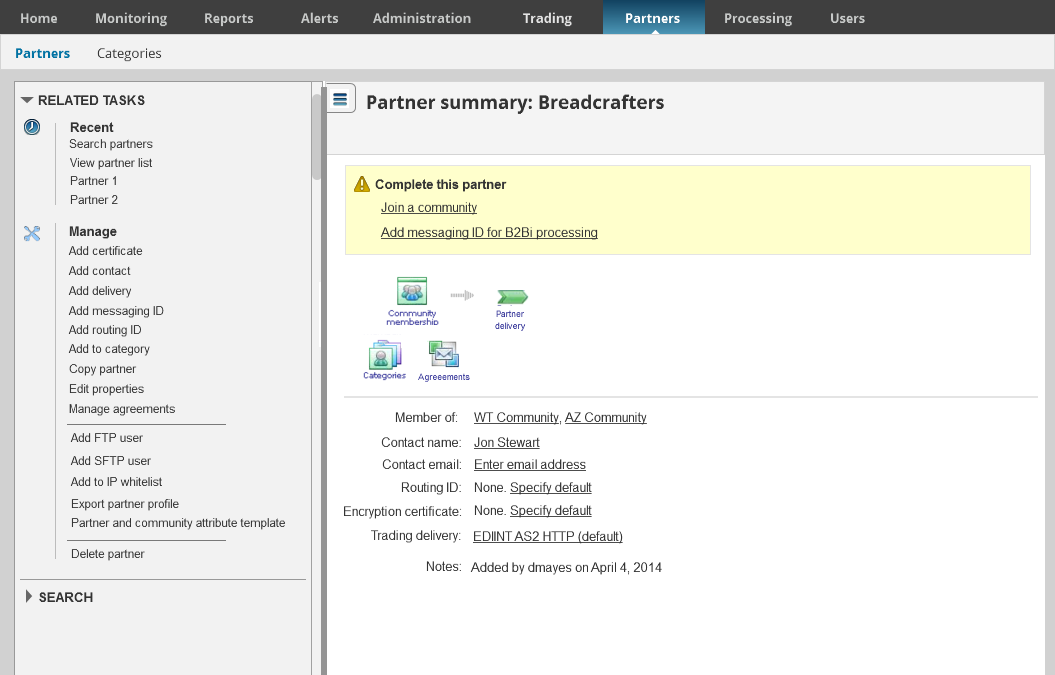Click the Recent clock icon

pos(32,127)
